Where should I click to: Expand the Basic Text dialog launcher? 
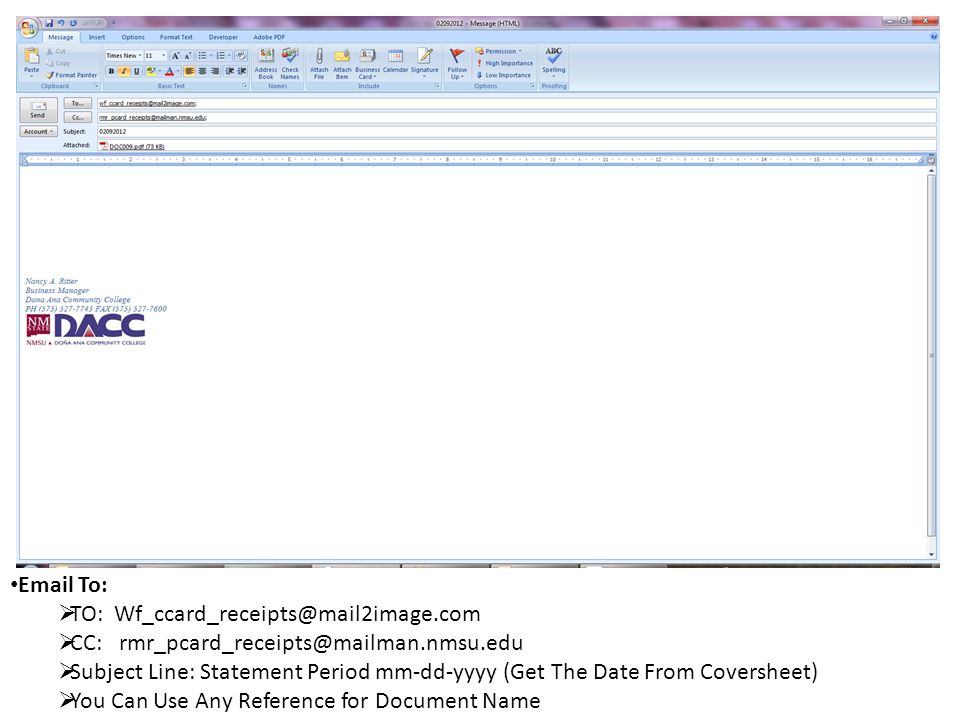245,86
